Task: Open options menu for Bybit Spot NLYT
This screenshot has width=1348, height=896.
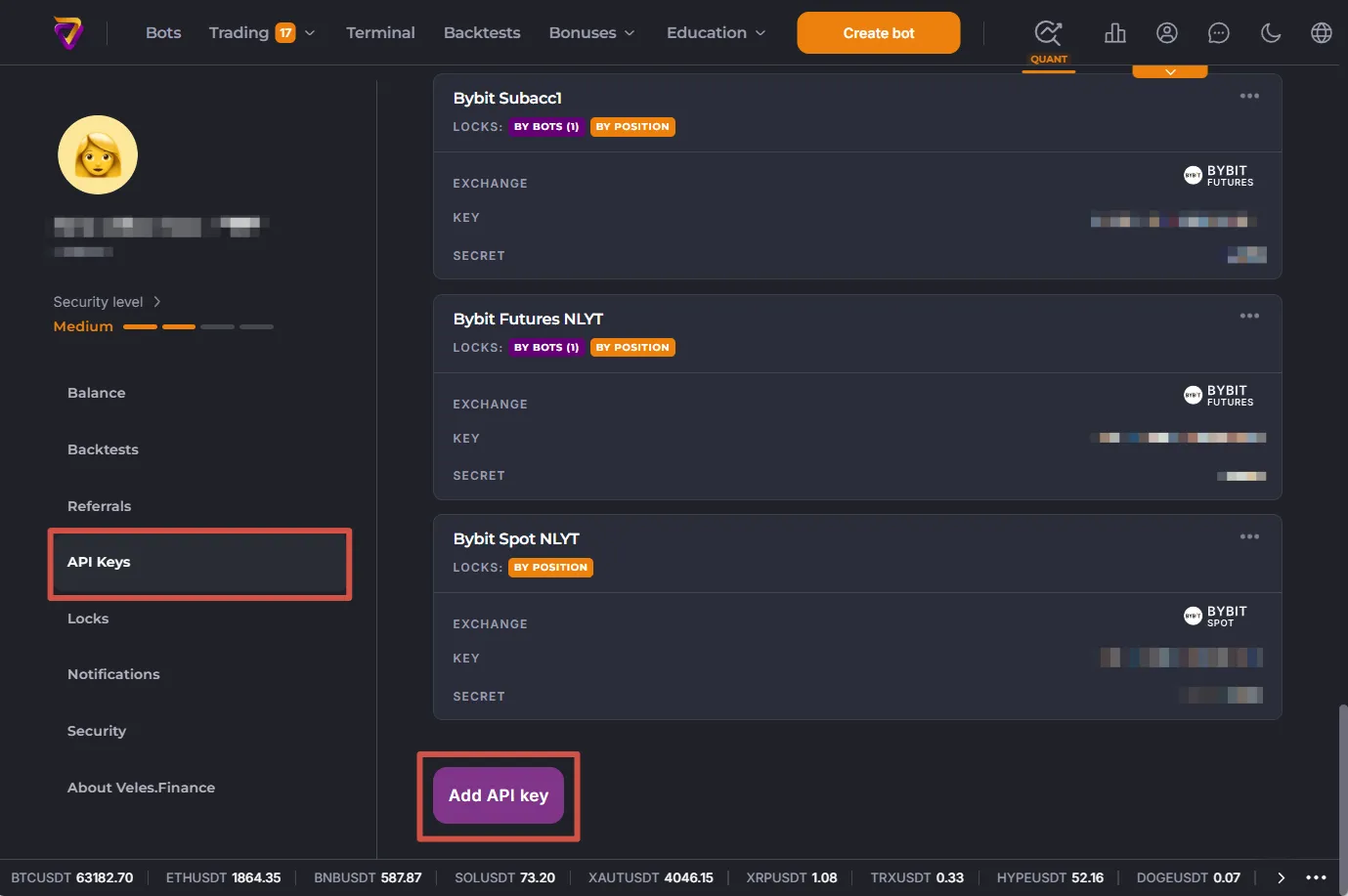Action: (1249, 536)
